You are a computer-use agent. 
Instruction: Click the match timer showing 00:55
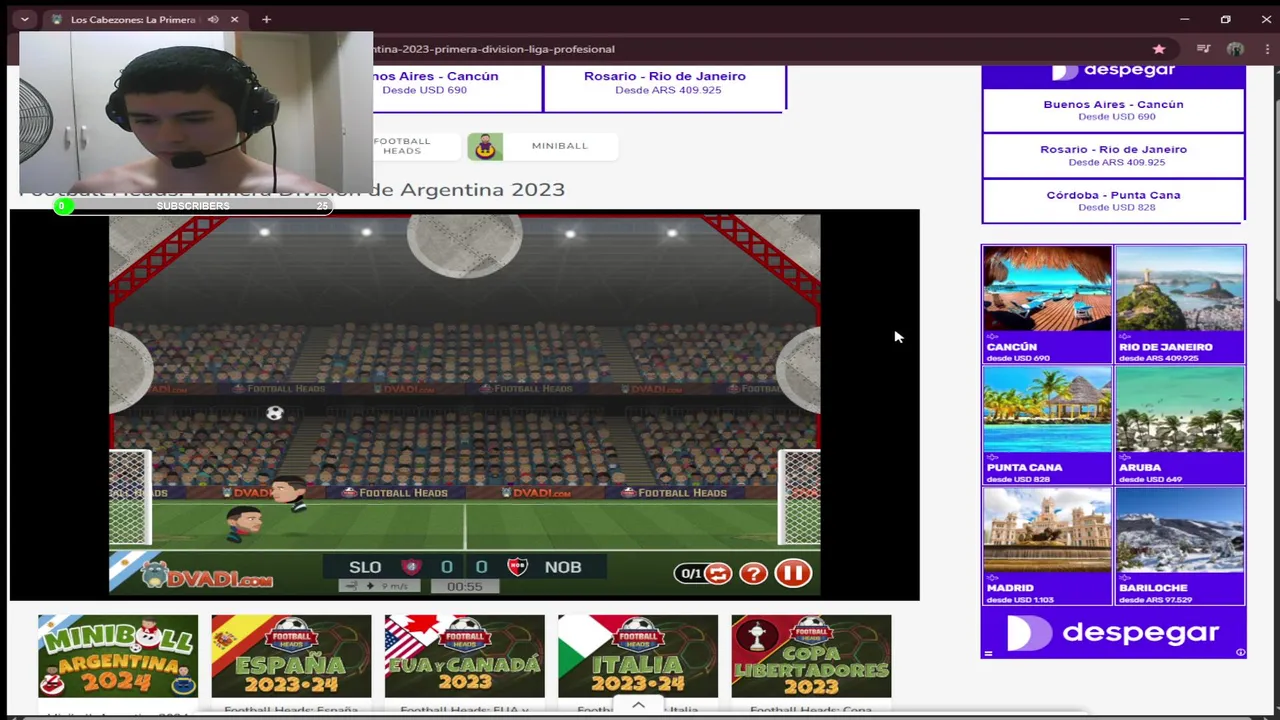[x=465, y=587]
